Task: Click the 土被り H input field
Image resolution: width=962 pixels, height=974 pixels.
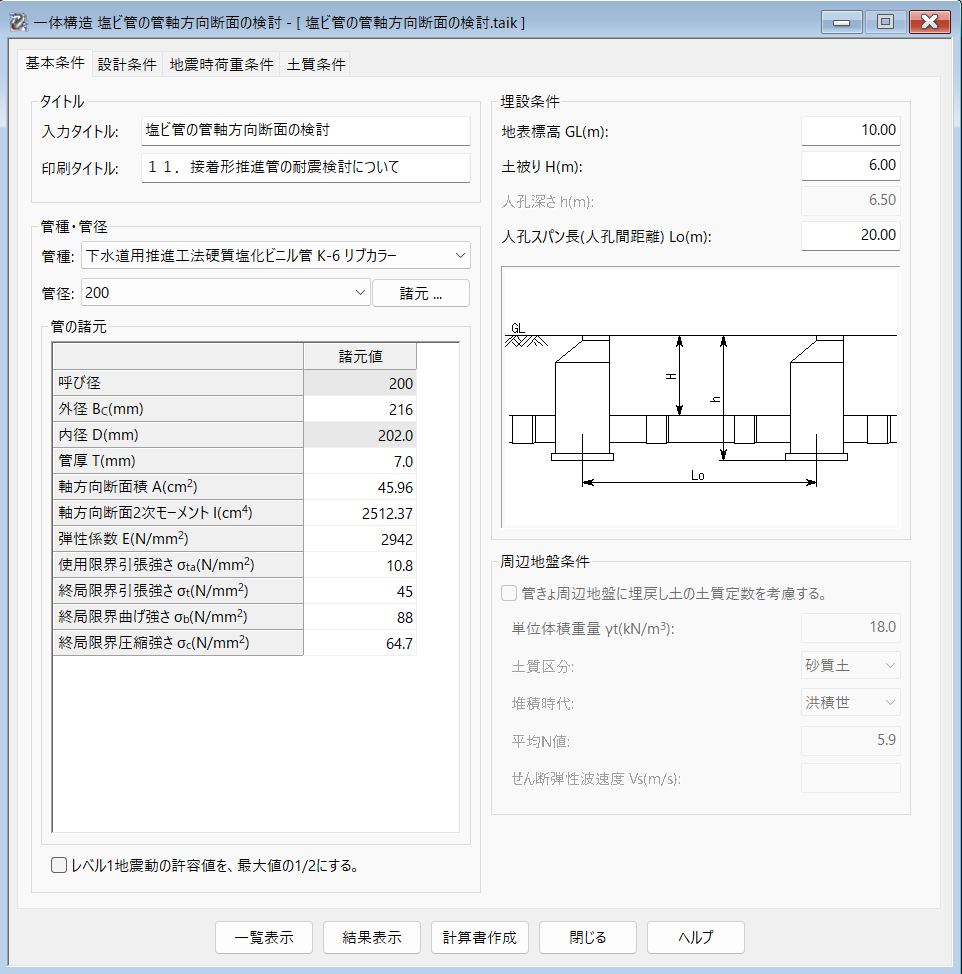Action: click(849, 166)
